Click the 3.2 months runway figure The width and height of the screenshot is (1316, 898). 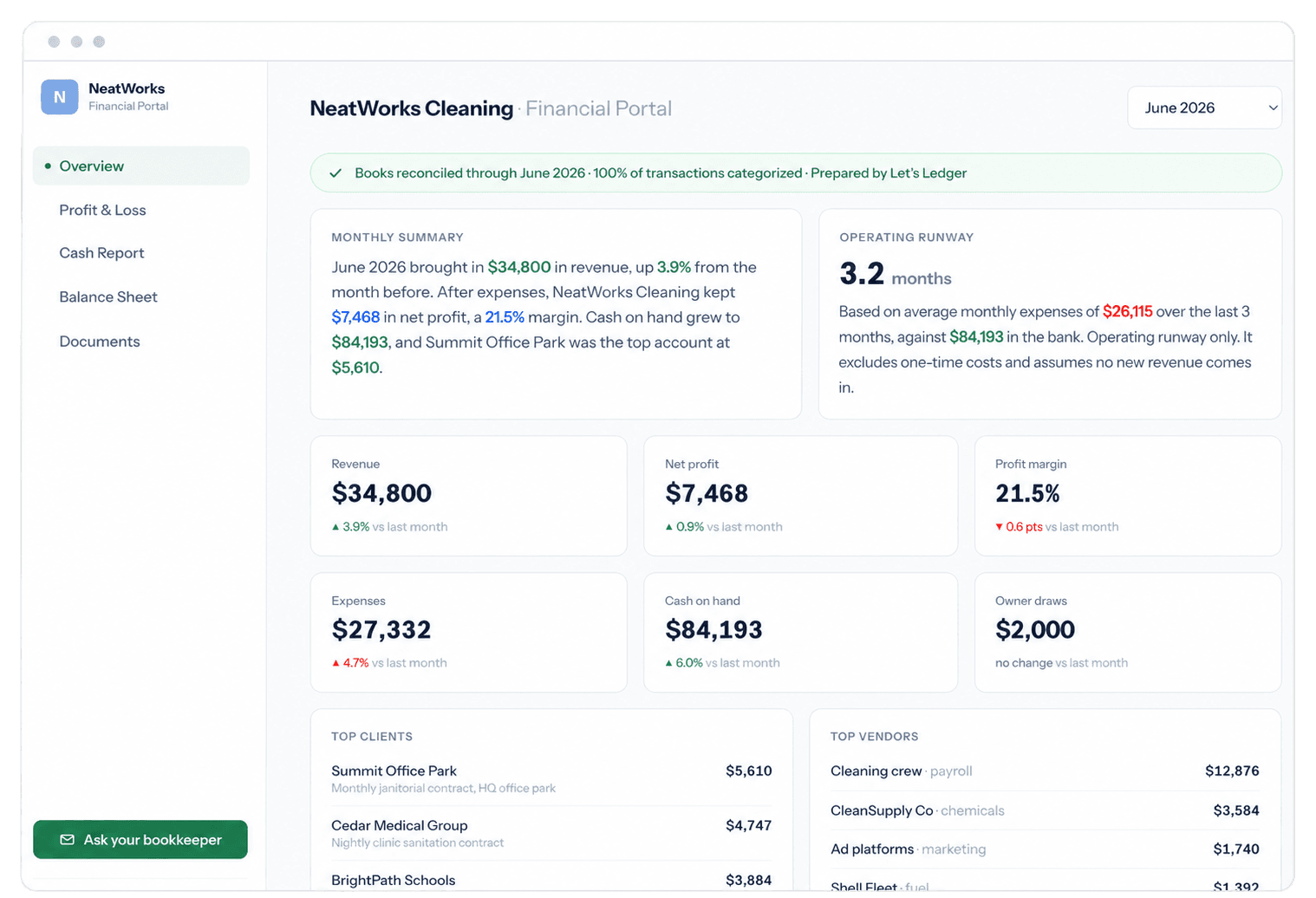tap(896, 274)
